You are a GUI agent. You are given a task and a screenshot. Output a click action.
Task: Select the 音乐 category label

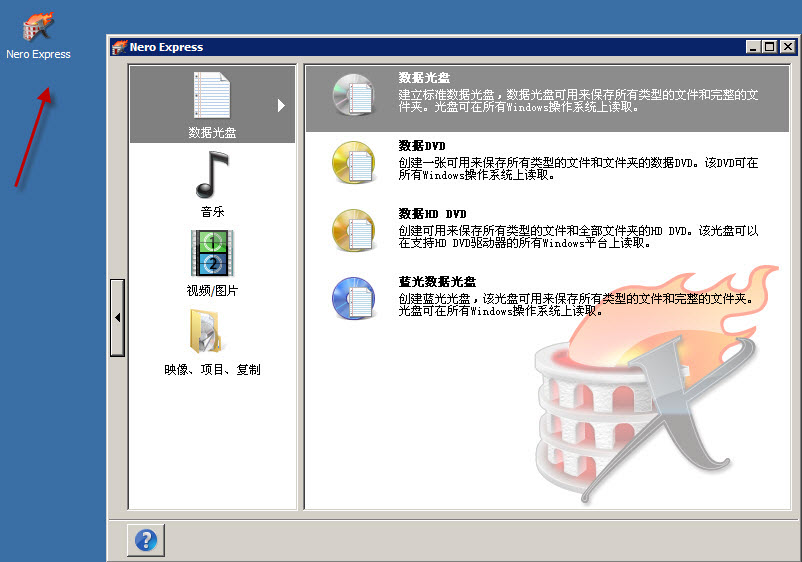point(212,212)
